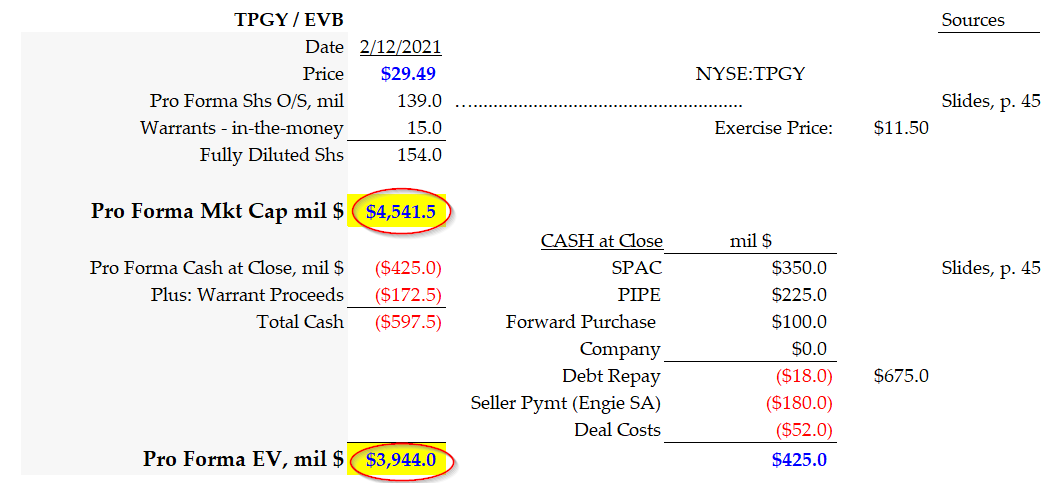
Task: Select the blue $29.49 price cell
Action: pyautogui.click(x=408, y=74)
